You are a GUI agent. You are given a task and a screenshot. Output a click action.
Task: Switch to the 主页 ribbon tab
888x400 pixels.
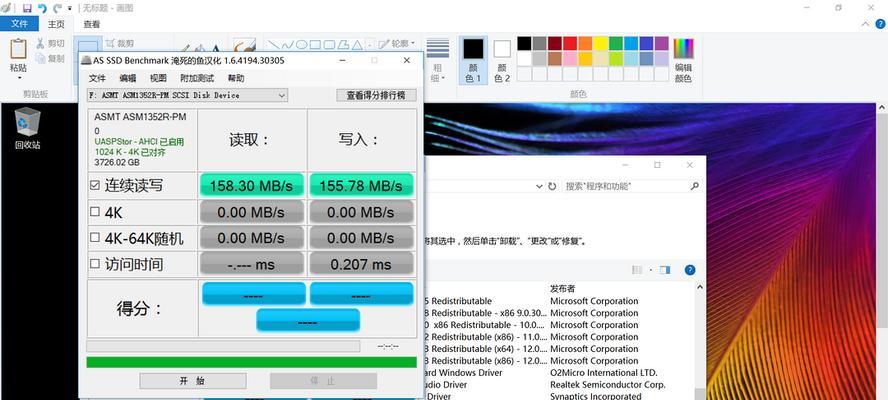coord(56,24)
